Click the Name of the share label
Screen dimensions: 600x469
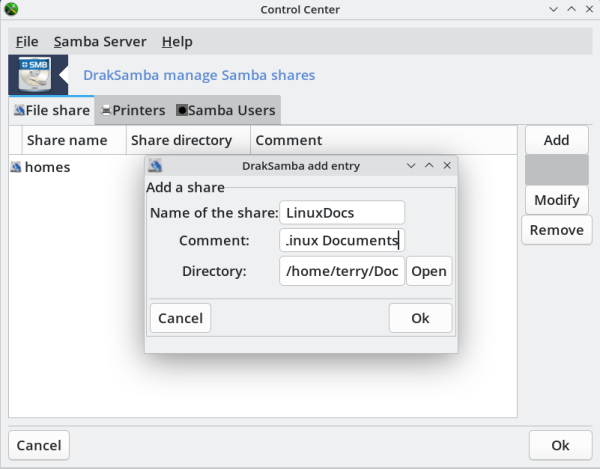pyautogui.click(x=214, y=213)
